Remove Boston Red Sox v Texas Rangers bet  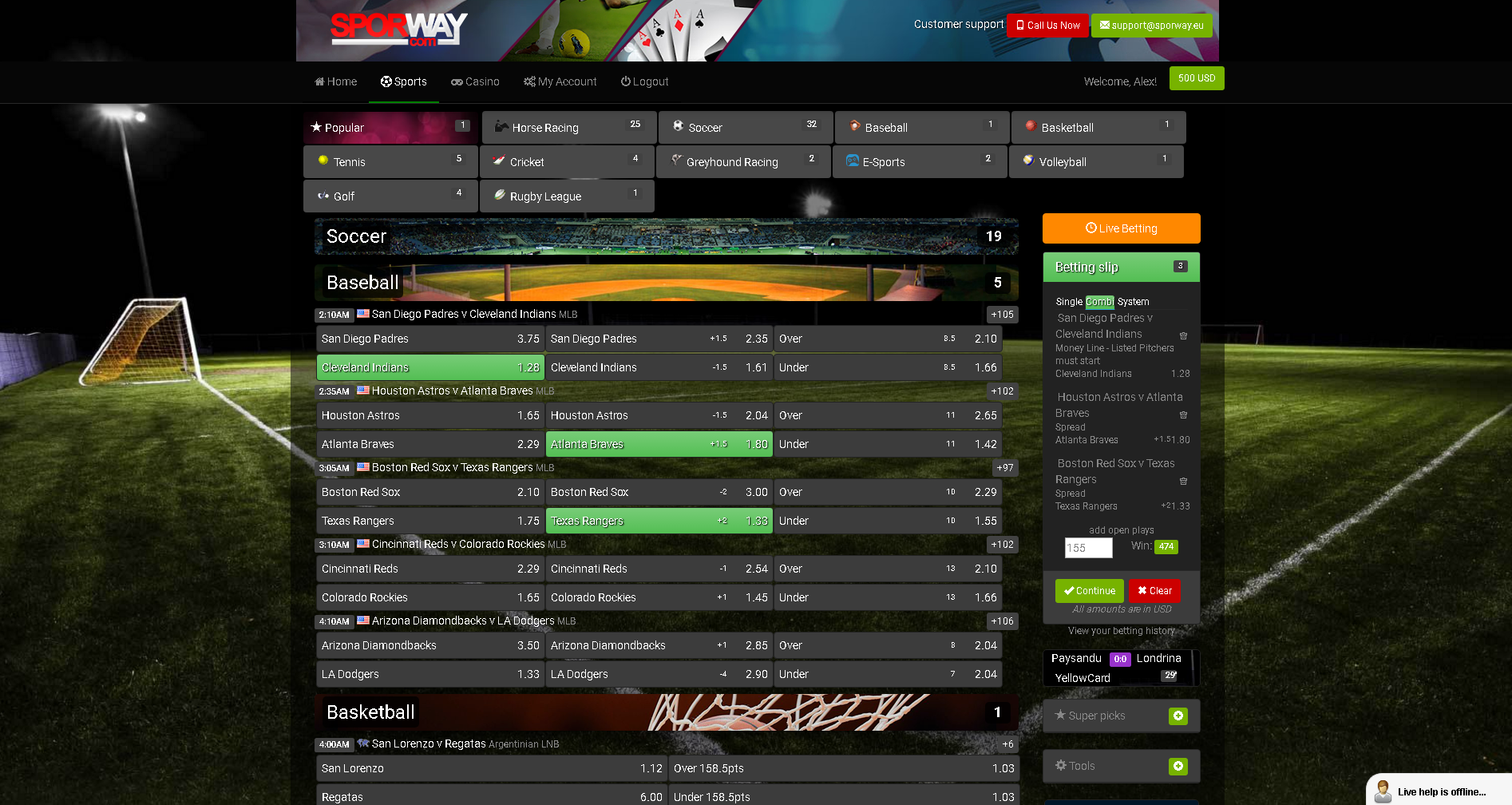[x=1183, y=482]
